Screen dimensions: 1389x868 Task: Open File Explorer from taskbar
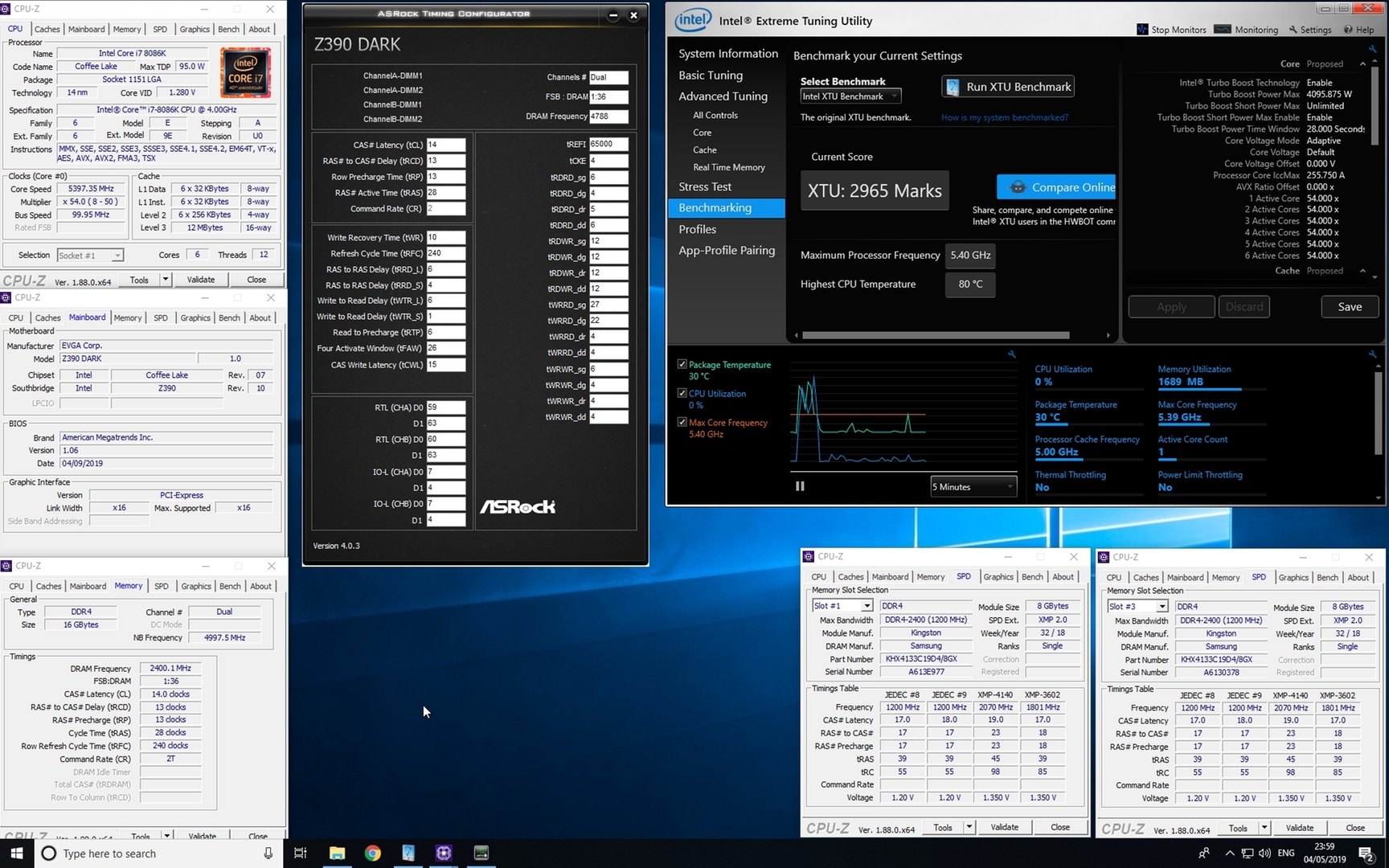pos(337,853)
